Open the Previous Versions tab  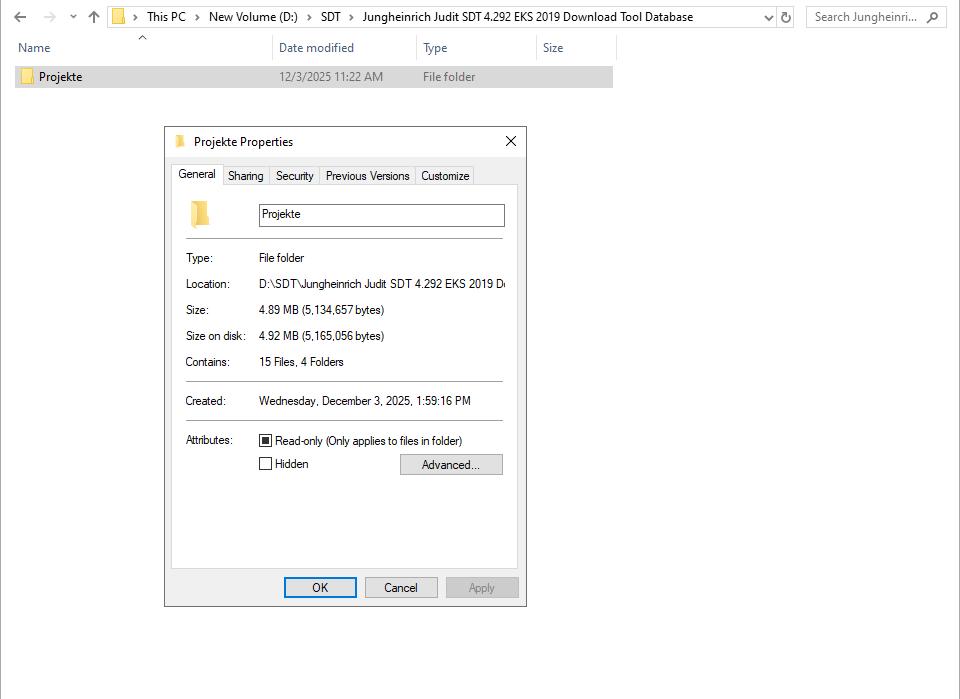tap(367, 176)
